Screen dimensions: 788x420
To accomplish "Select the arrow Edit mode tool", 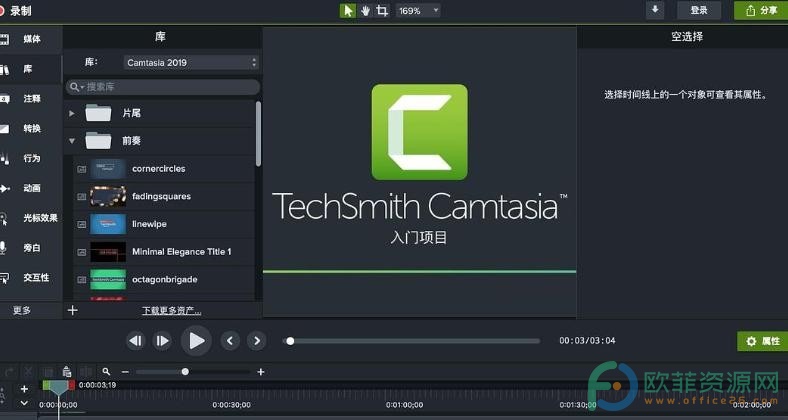I will [x=347, y=11].
